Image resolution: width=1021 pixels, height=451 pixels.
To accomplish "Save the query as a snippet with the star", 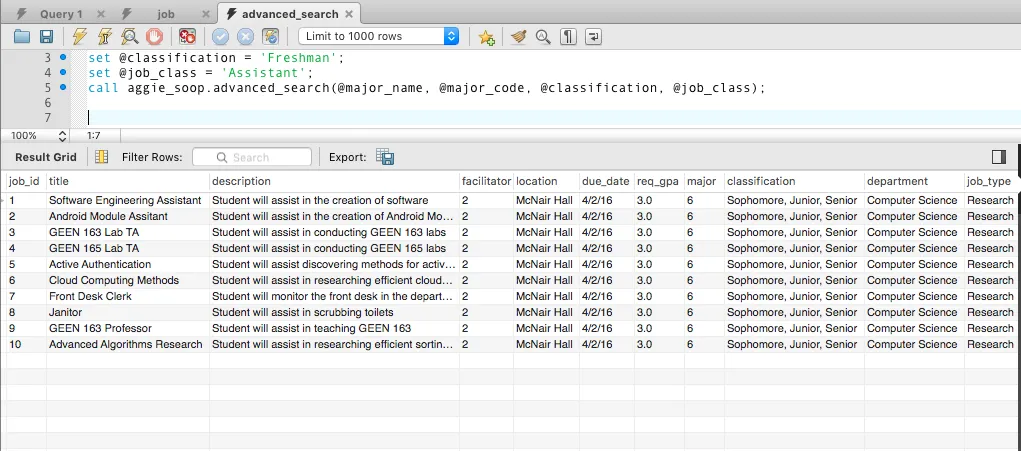I will (486, 37).
